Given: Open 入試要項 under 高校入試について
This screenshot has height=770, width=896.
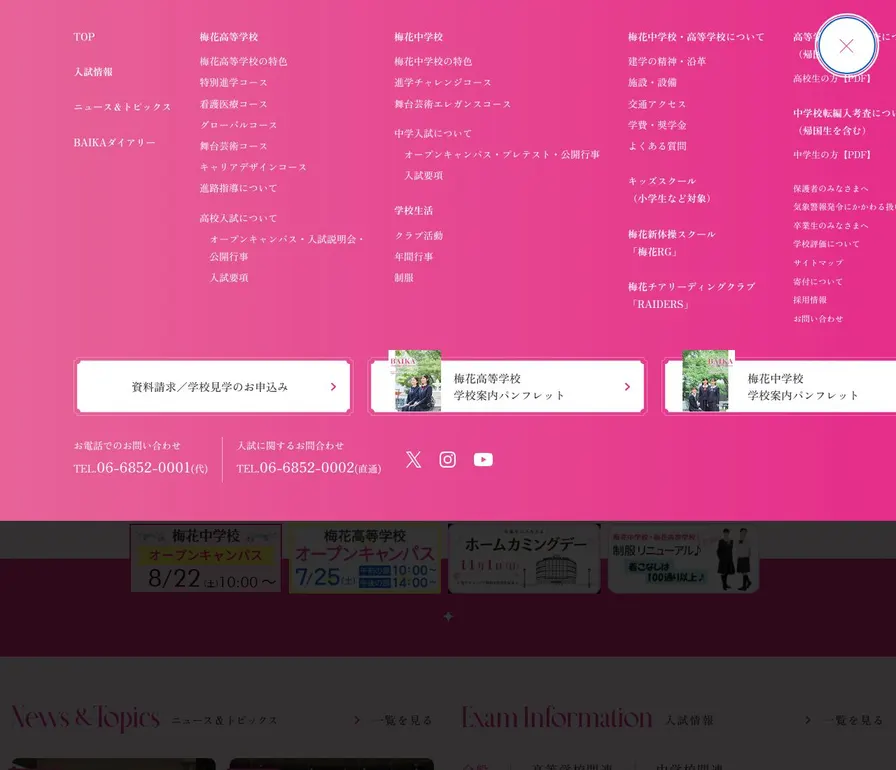Looking at the screenshot, I should pos(229,278).
